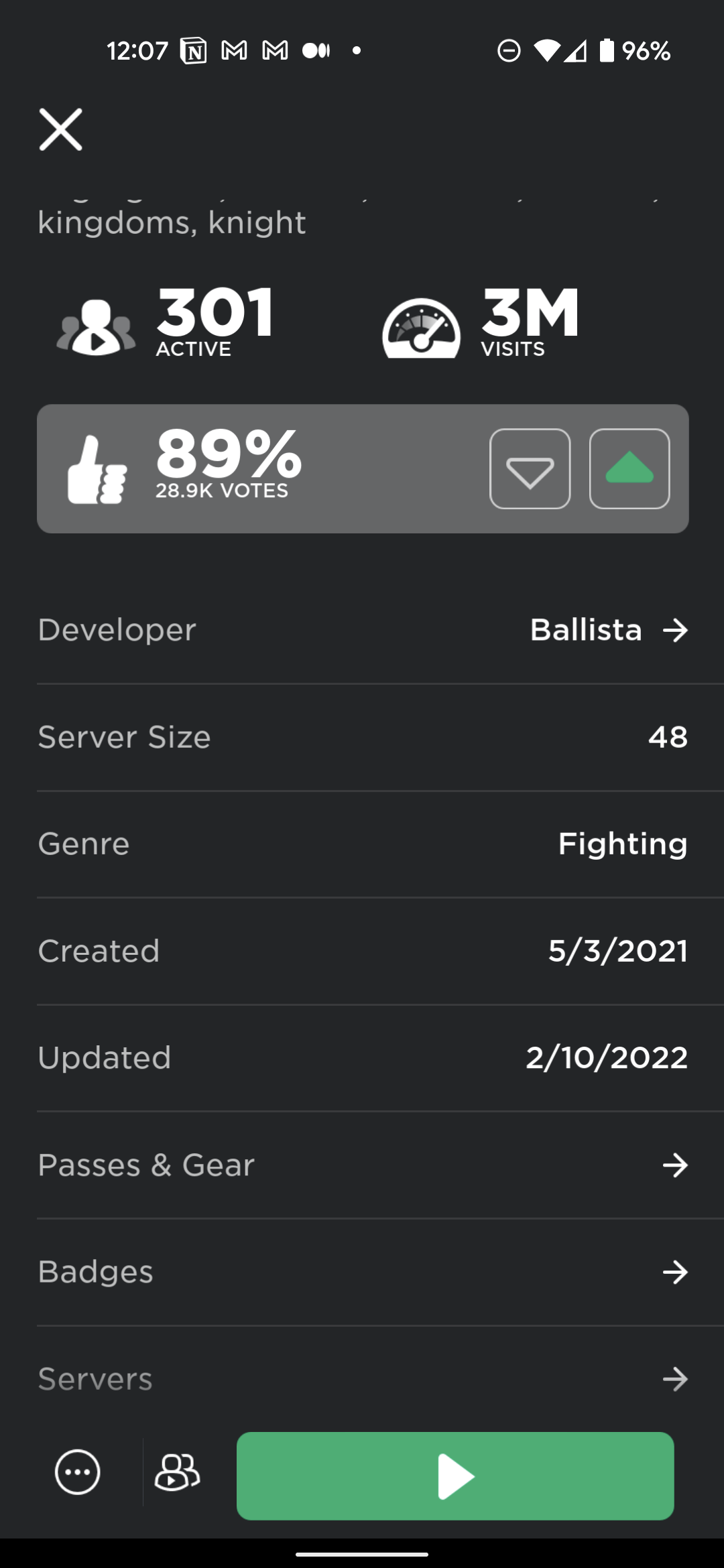Tap the Notion notification icon in status bar
Image resolution: width=724 pixels, height=1568 pixels.
[193, 51]
